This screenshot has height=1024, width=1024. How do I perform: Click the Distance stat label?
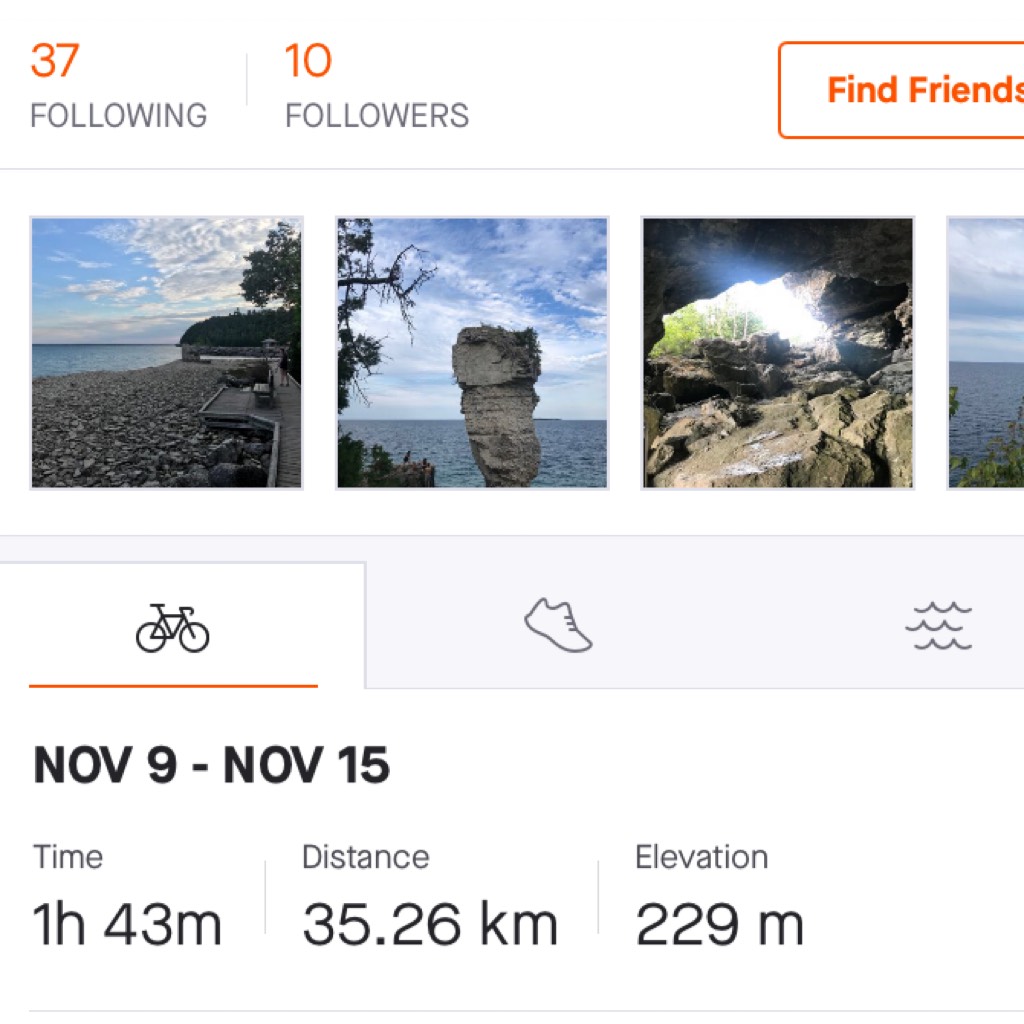click(x=365, y=857)
